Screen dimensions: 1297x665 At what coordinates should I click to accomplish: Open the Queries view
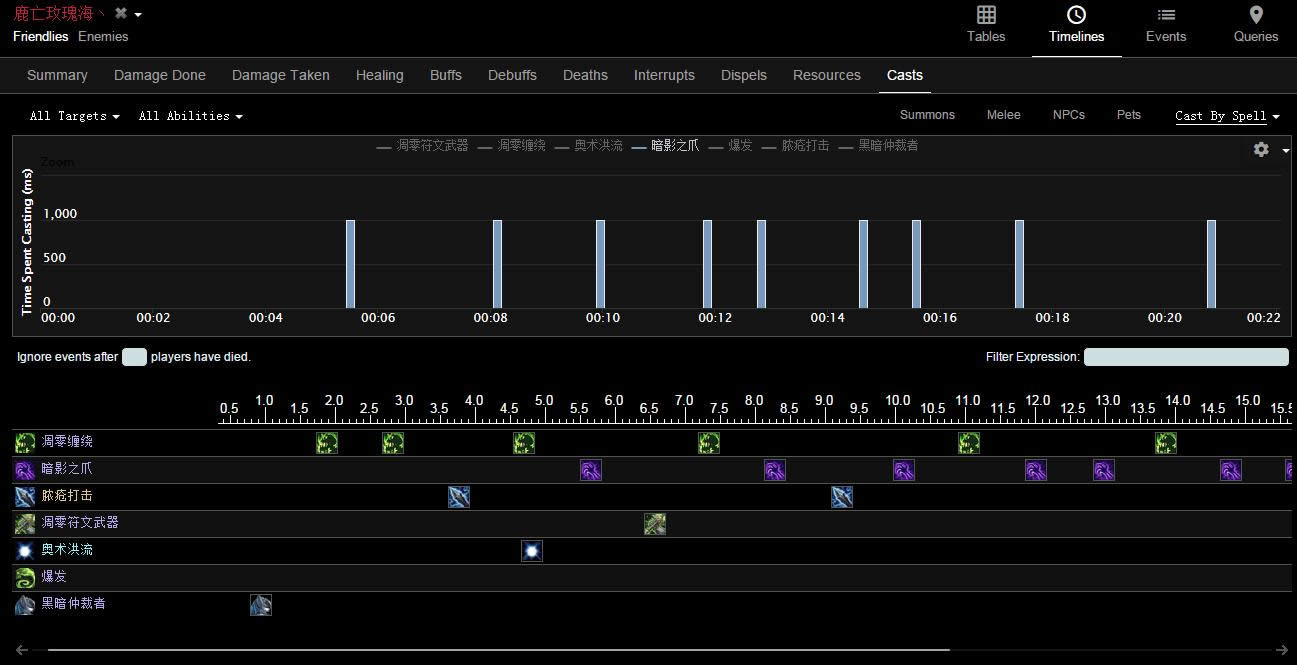tap(1255, 25)
